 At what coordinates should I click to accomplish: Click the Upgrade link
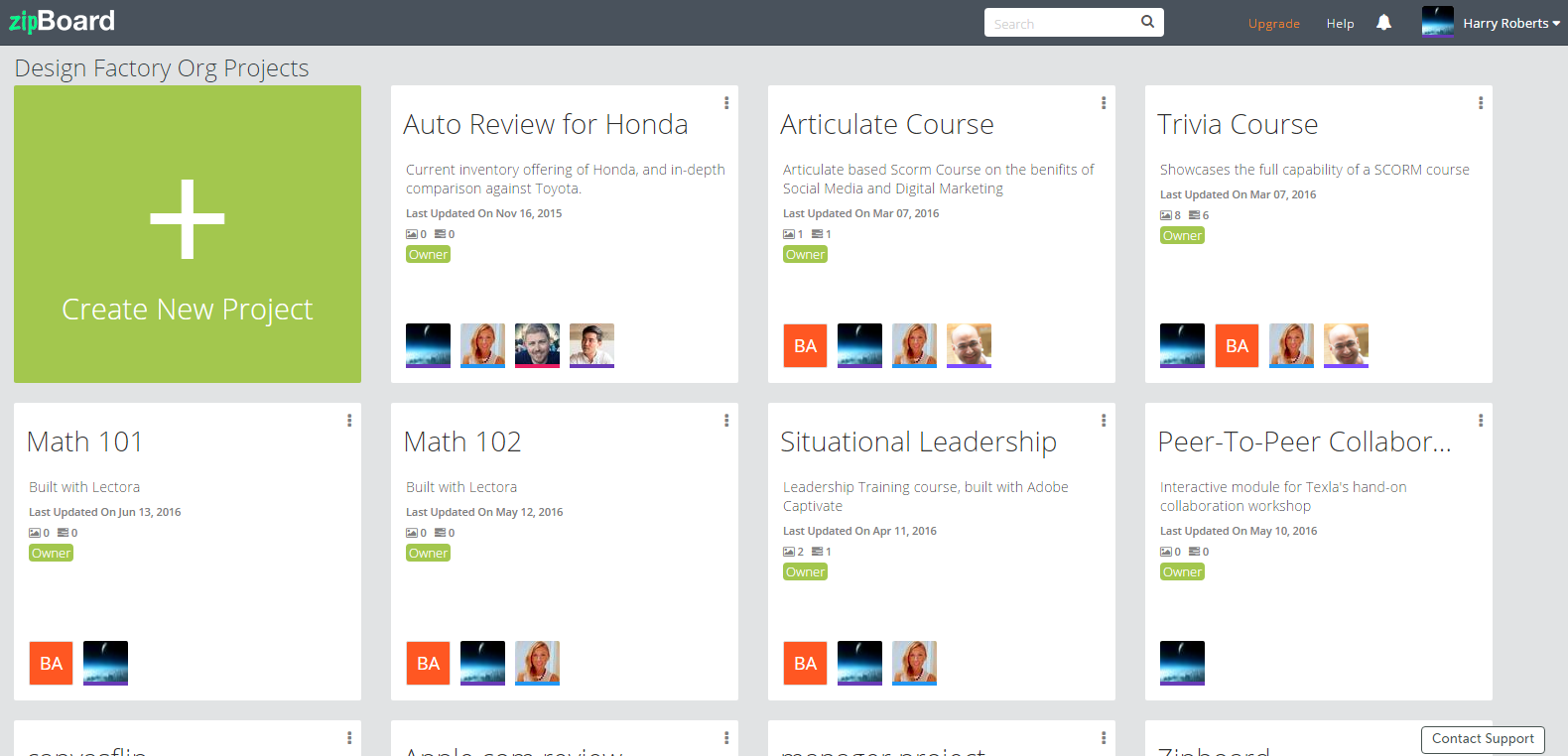(1273, 24)
